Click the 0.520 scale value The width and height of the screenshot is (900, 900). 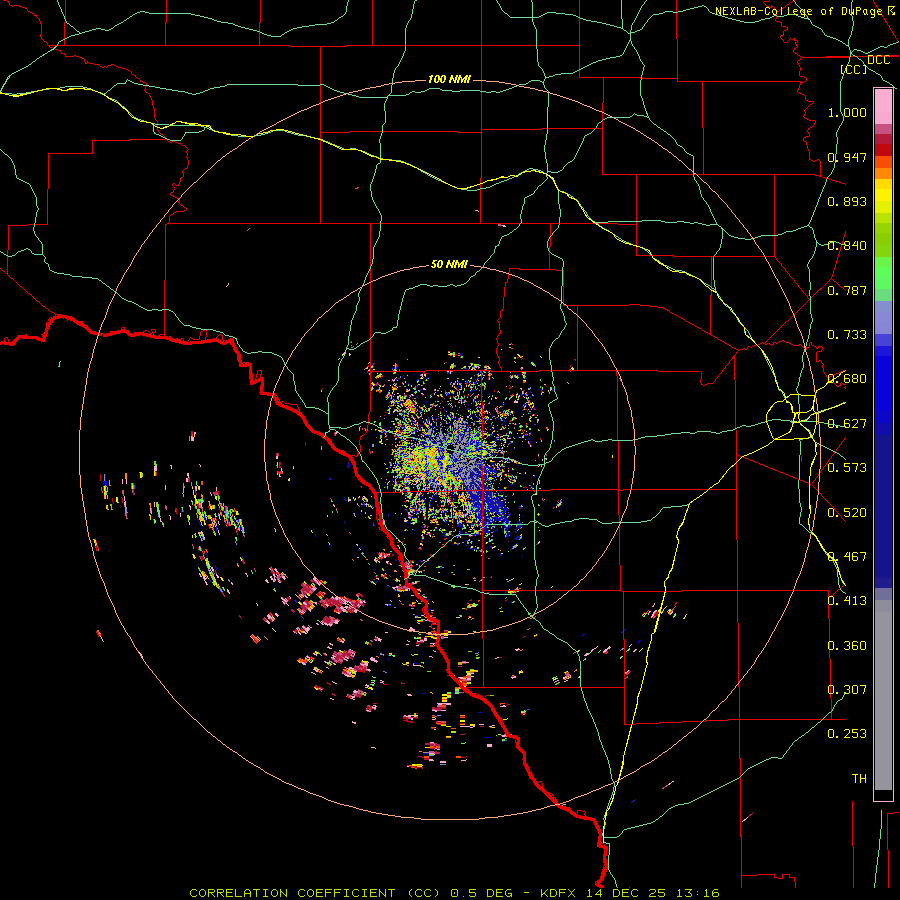point(847,513)
